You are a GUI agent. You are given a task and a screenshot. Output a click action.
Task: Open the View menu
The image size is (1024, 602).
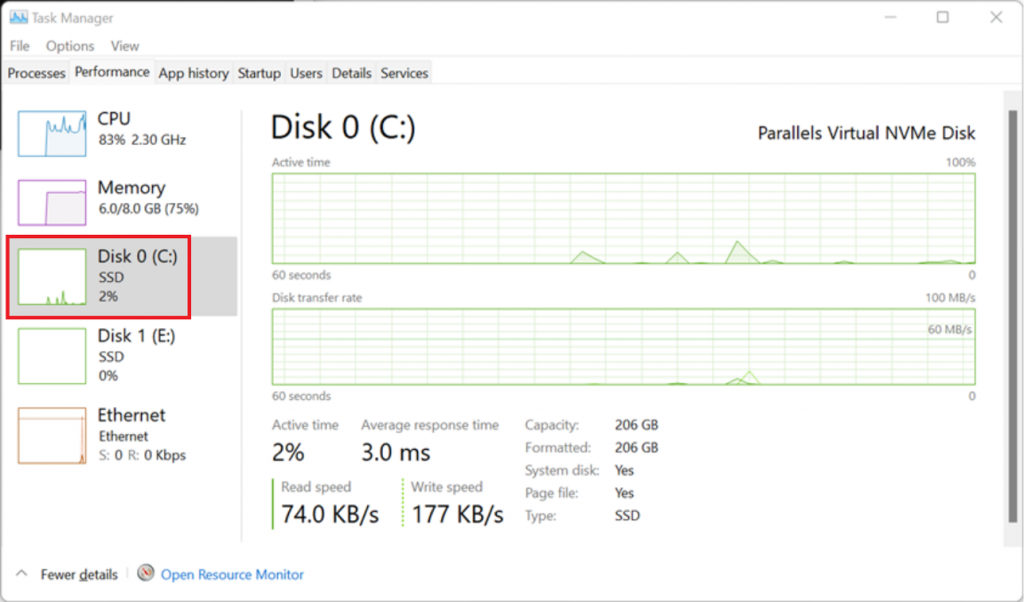click(125, 46)
